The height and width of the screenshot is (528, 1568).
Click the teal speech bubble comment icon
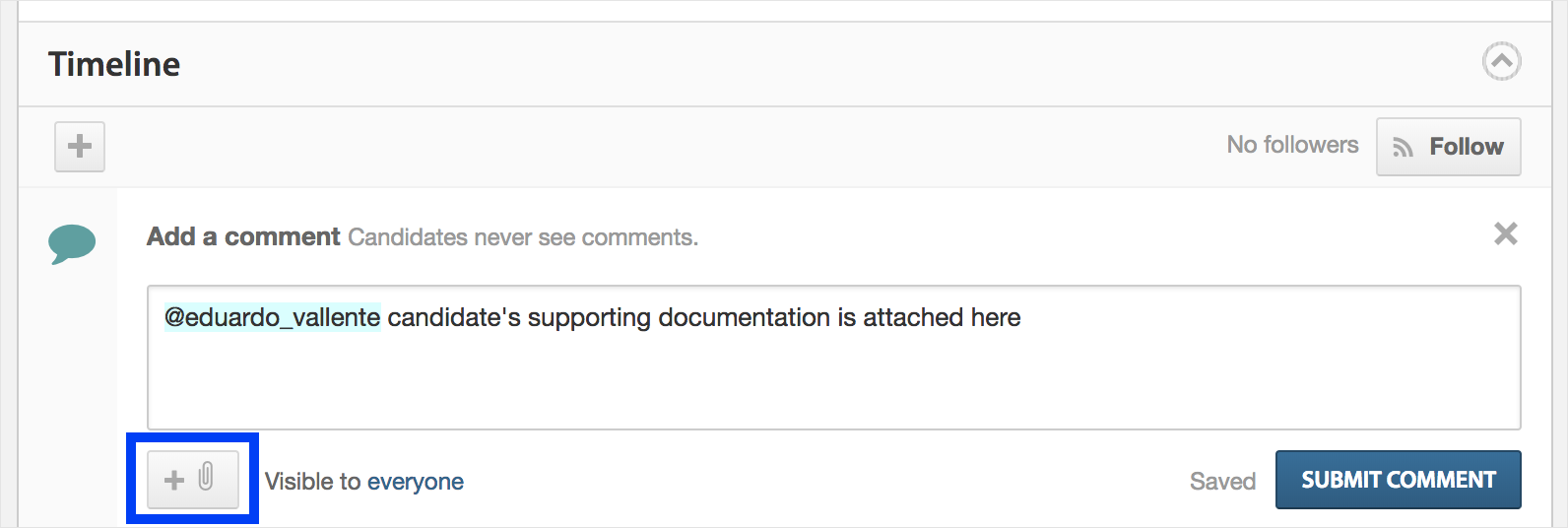72,243
